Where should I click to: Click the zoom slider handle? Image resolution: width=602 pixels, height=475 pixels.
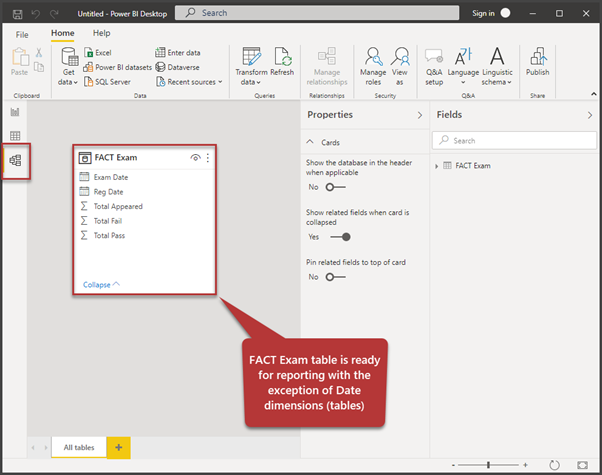tap(488, 465)
